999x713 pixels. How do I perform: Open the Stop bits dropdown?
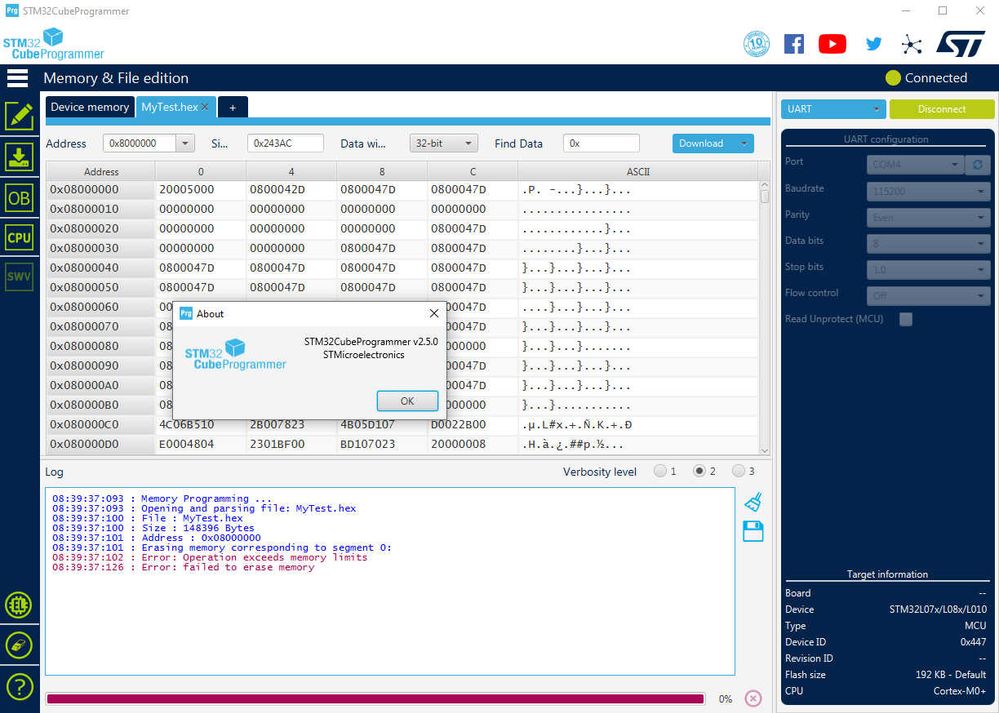(x=927, y=270)
